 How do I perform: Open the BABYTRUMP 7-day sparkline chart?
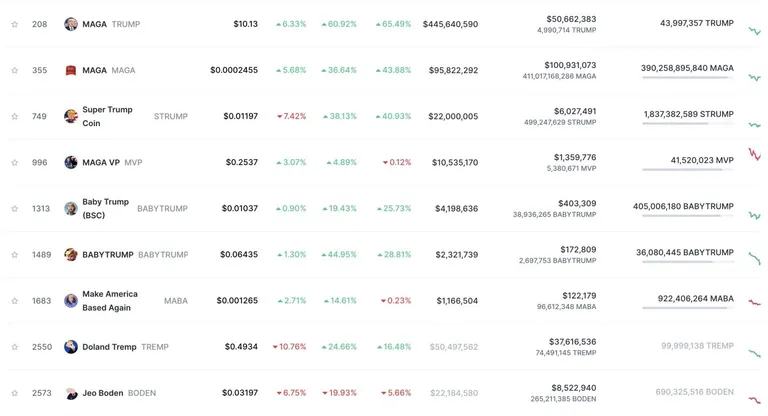click(x=755, y=258)
